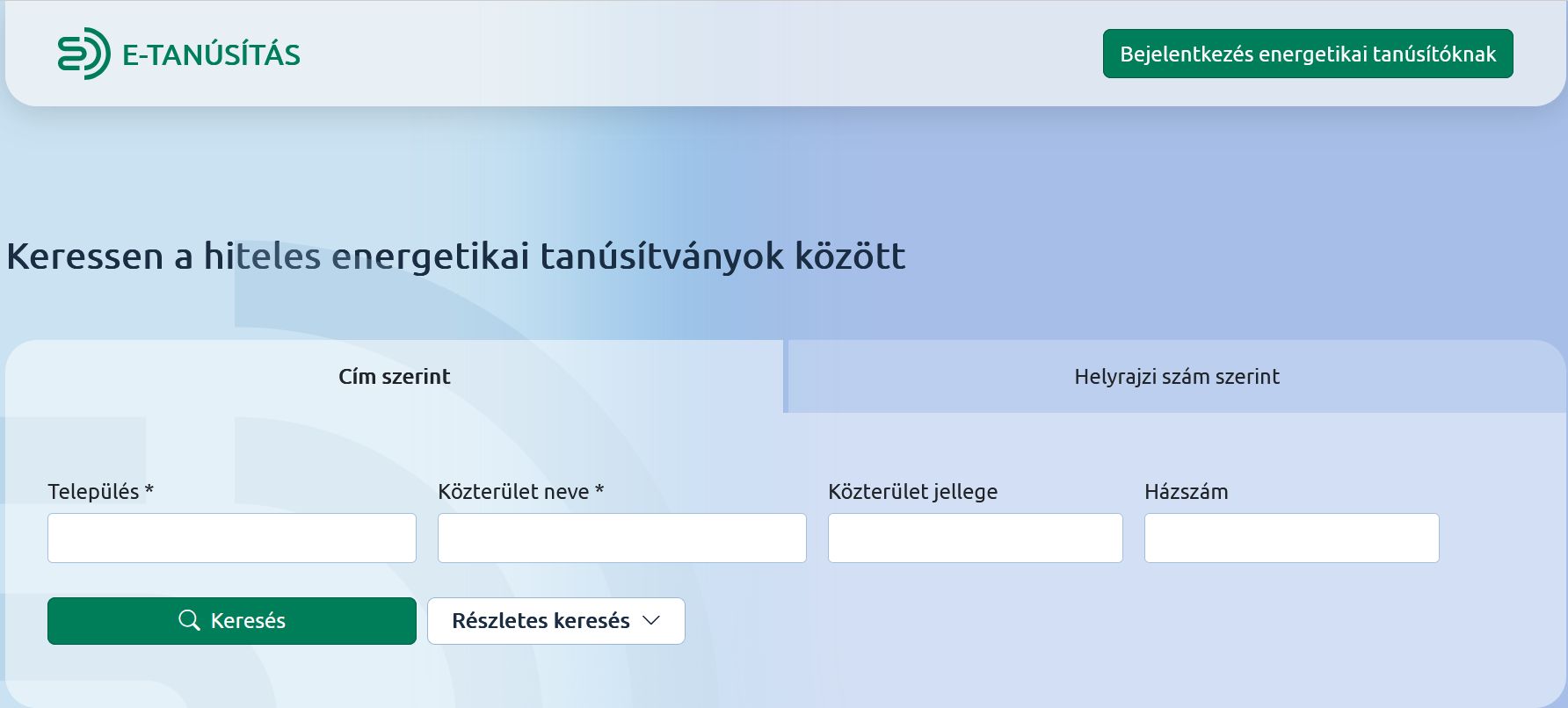Switch to the Cím szerint tab
The width and height of the screenshot is (1568, 708).
394,376
